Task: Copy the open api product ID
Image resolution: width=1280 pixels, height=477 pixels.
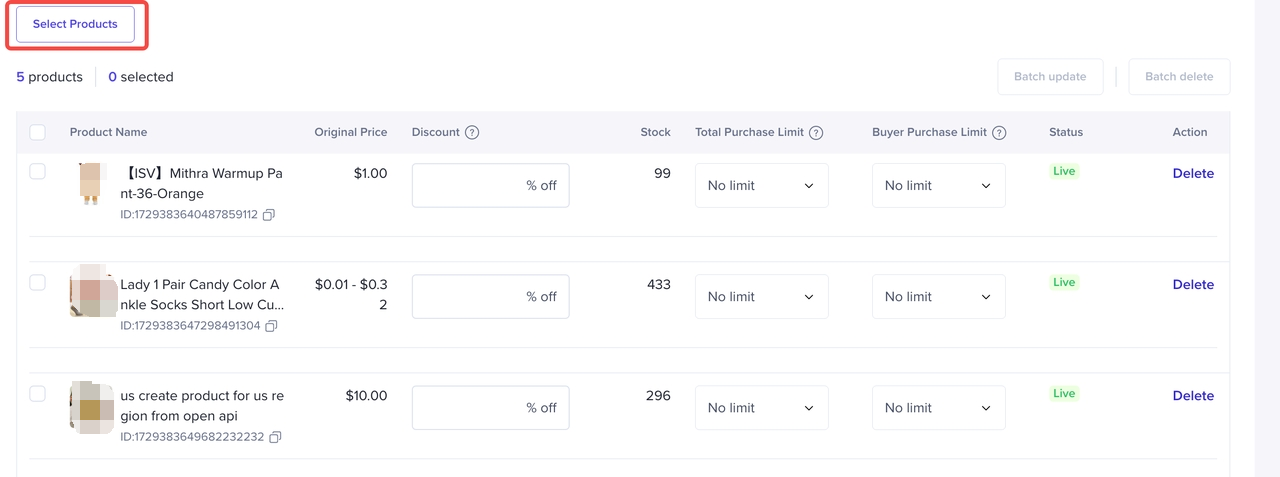Action: 275,437
